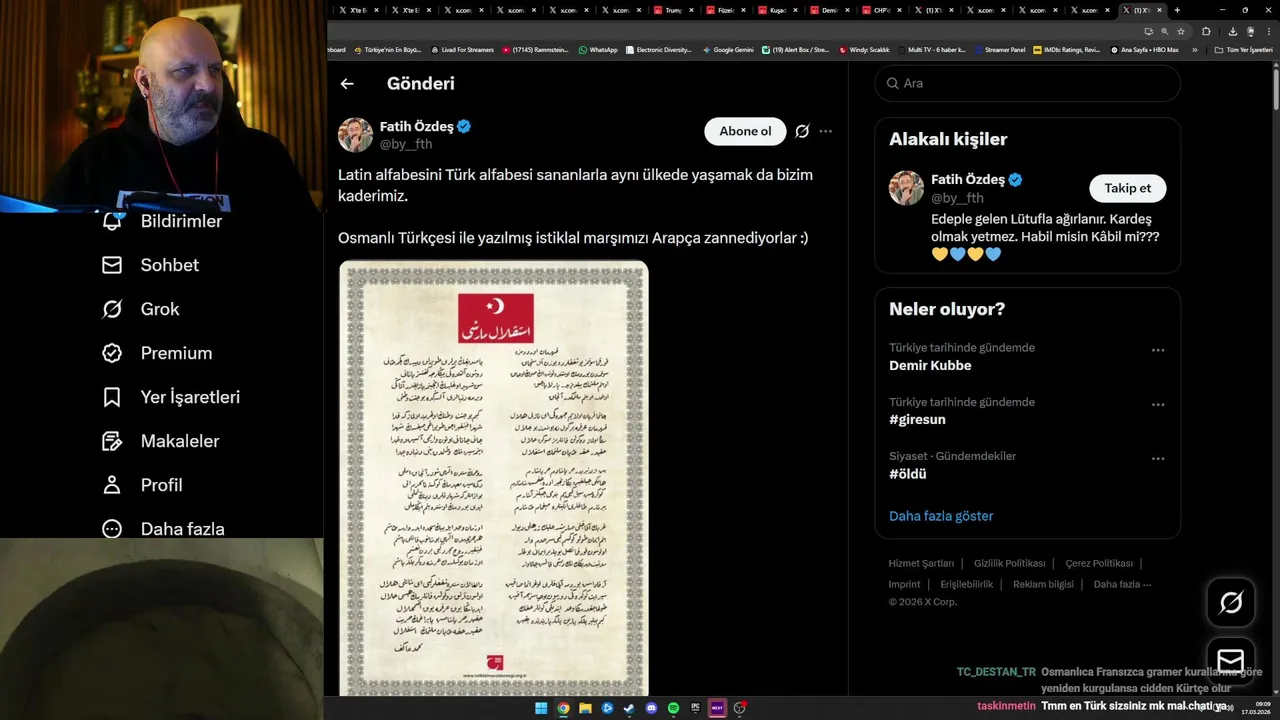Open the floating Grok button
The image size is (1280, 720).
tap(1231, 602)
